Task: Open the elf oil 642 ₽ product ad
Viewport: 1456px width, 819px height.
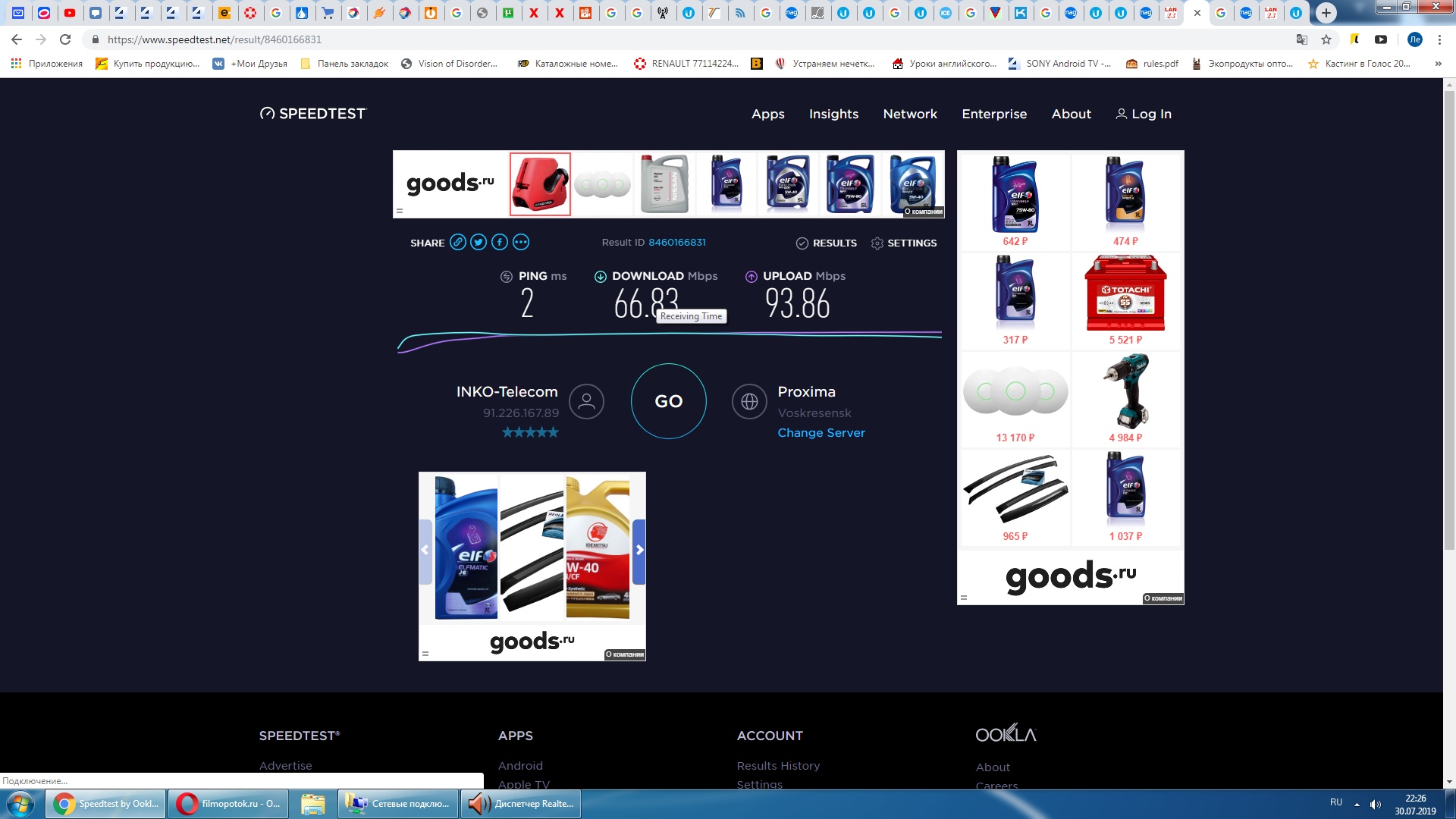Action: [x=1015, y=202]
